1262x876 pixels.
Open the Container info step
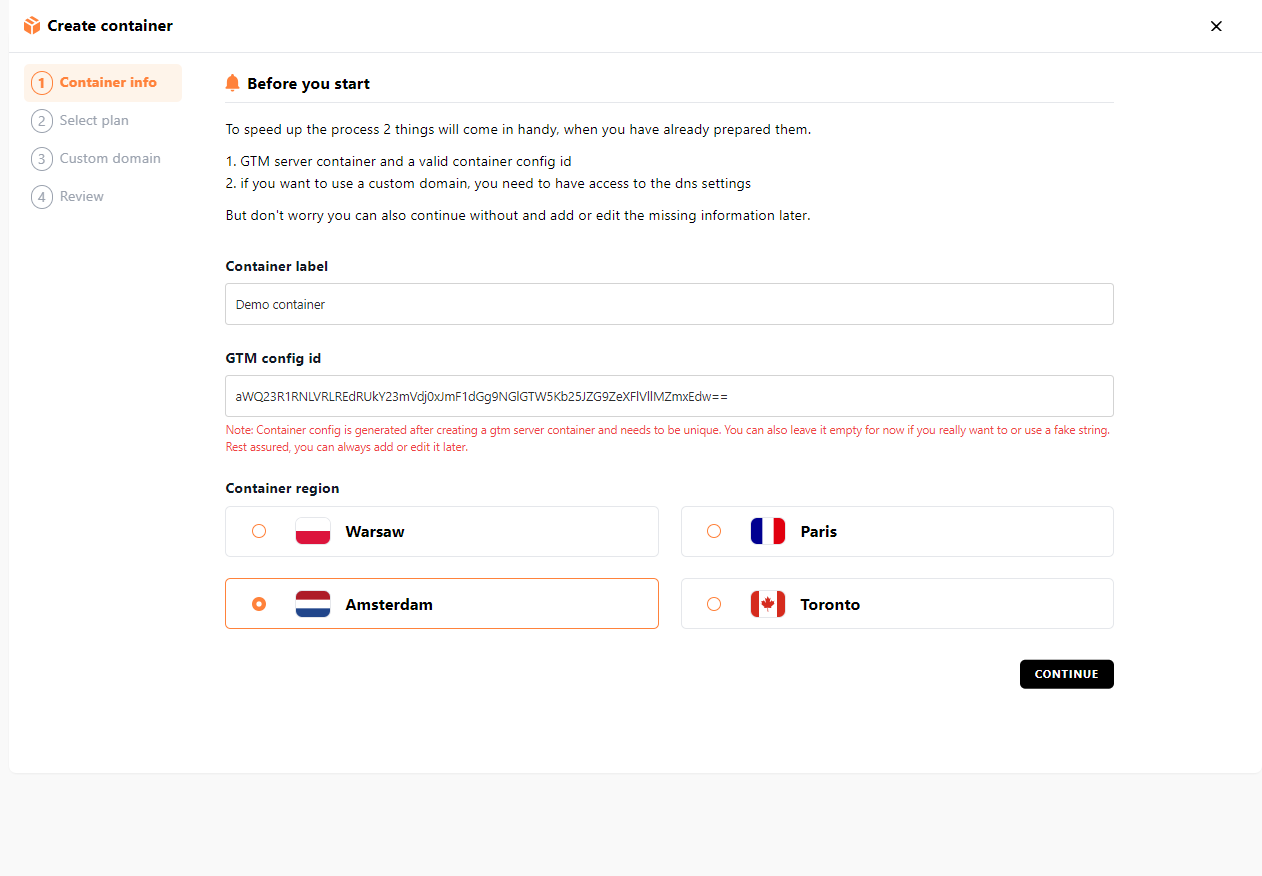(108, 83)
